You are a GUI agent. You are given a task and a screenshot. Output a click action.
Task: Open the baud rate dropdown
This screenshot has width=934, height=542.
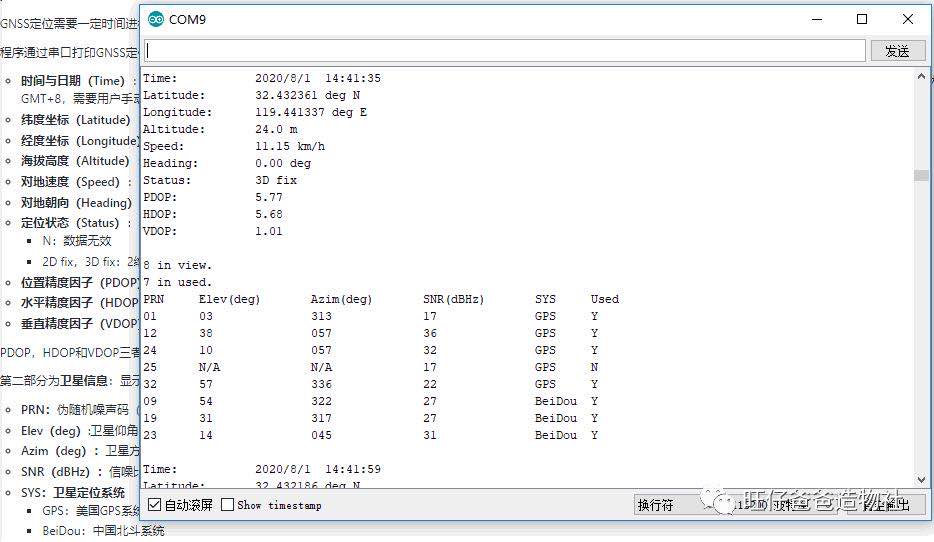click(768, 505)
